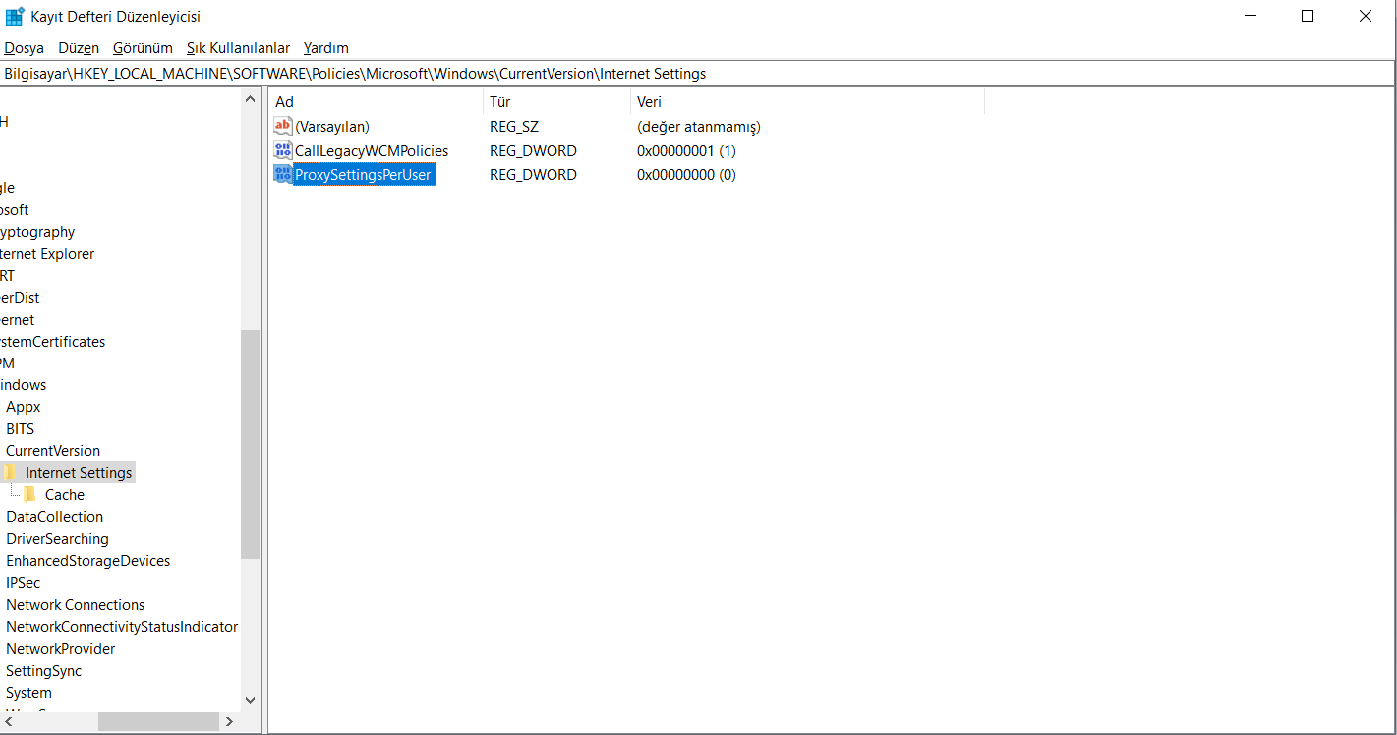Maximize the Kayıt Defteri Düzenleyicisi window
1397x735 pixels.
click(x=1307, y=16)
